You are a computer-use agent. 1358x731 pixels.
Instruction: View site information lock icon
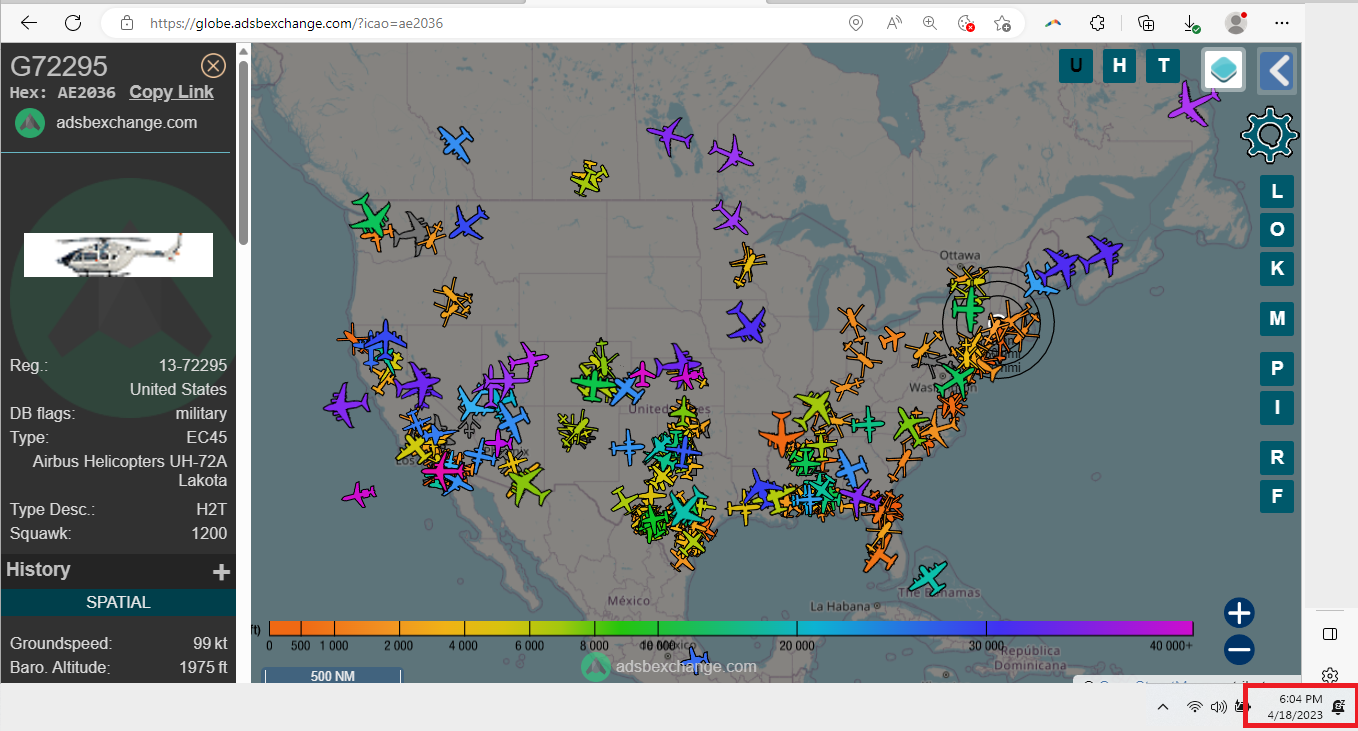click(x=126, y=22)
